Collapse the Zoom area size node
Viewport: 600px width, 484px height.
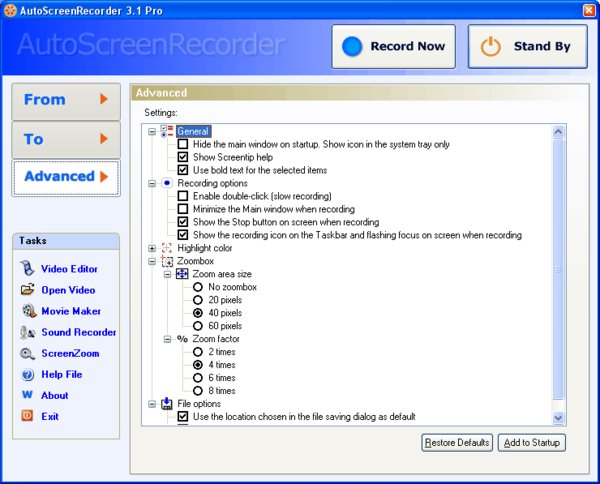click(x=167, y=274)
